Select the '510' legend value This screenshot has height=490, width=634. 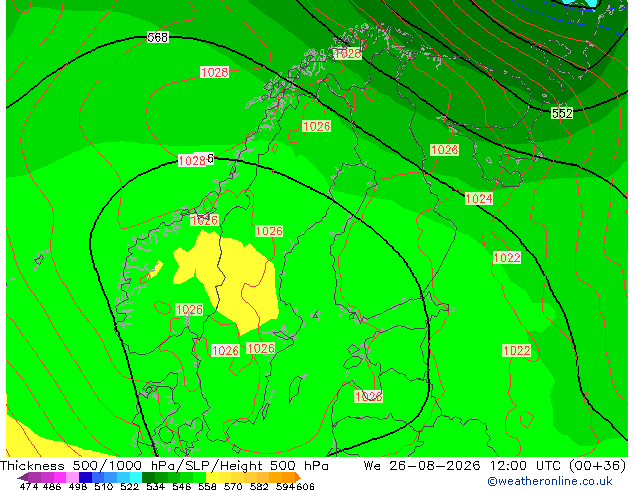click(x=104, y=486)
